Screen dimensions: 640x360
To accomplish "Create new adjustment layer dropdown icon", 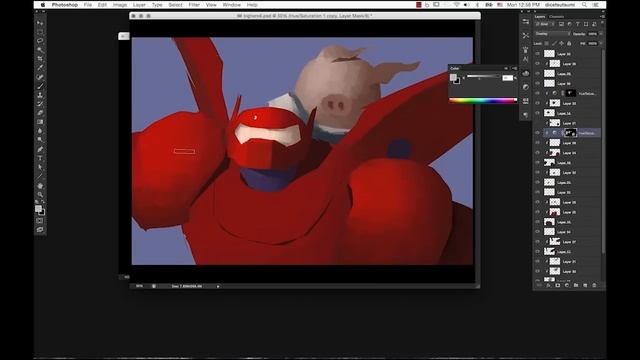I will pos(567,285).
